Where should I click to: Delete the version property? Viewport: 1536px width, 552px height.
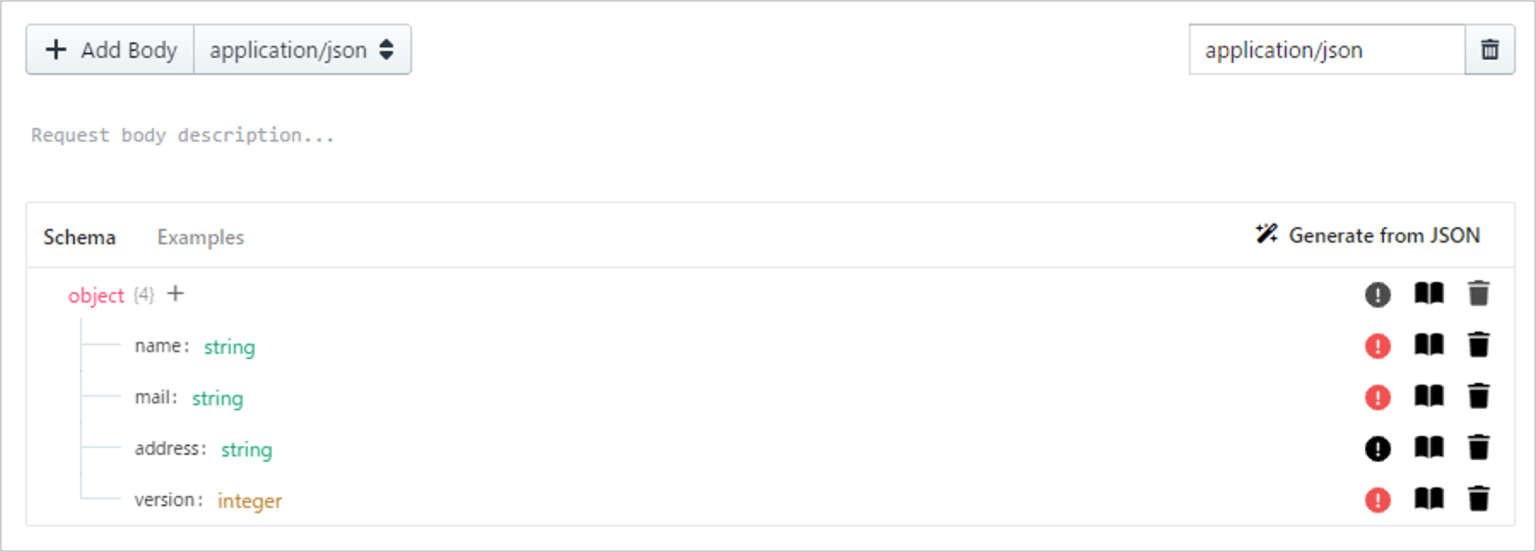pyautogui.click(x=1479, y=499)
